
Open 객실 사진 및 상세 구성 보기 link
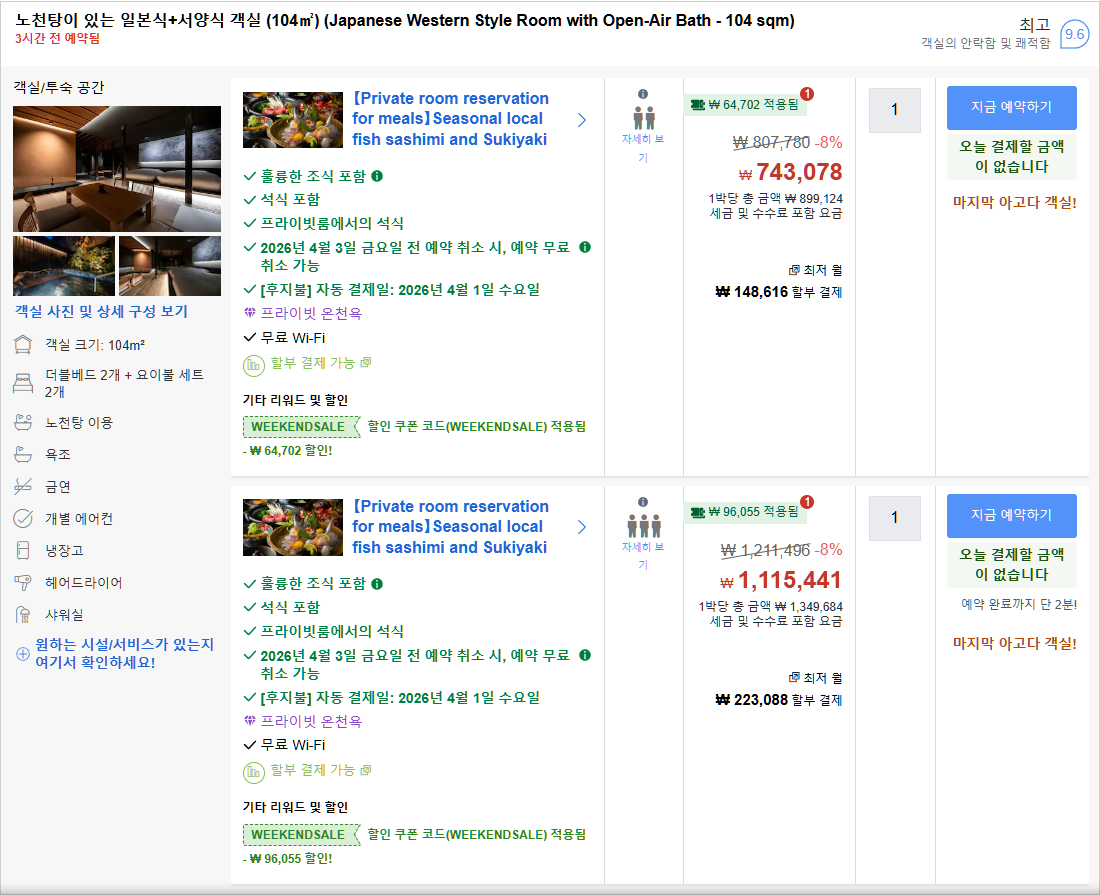102,311
